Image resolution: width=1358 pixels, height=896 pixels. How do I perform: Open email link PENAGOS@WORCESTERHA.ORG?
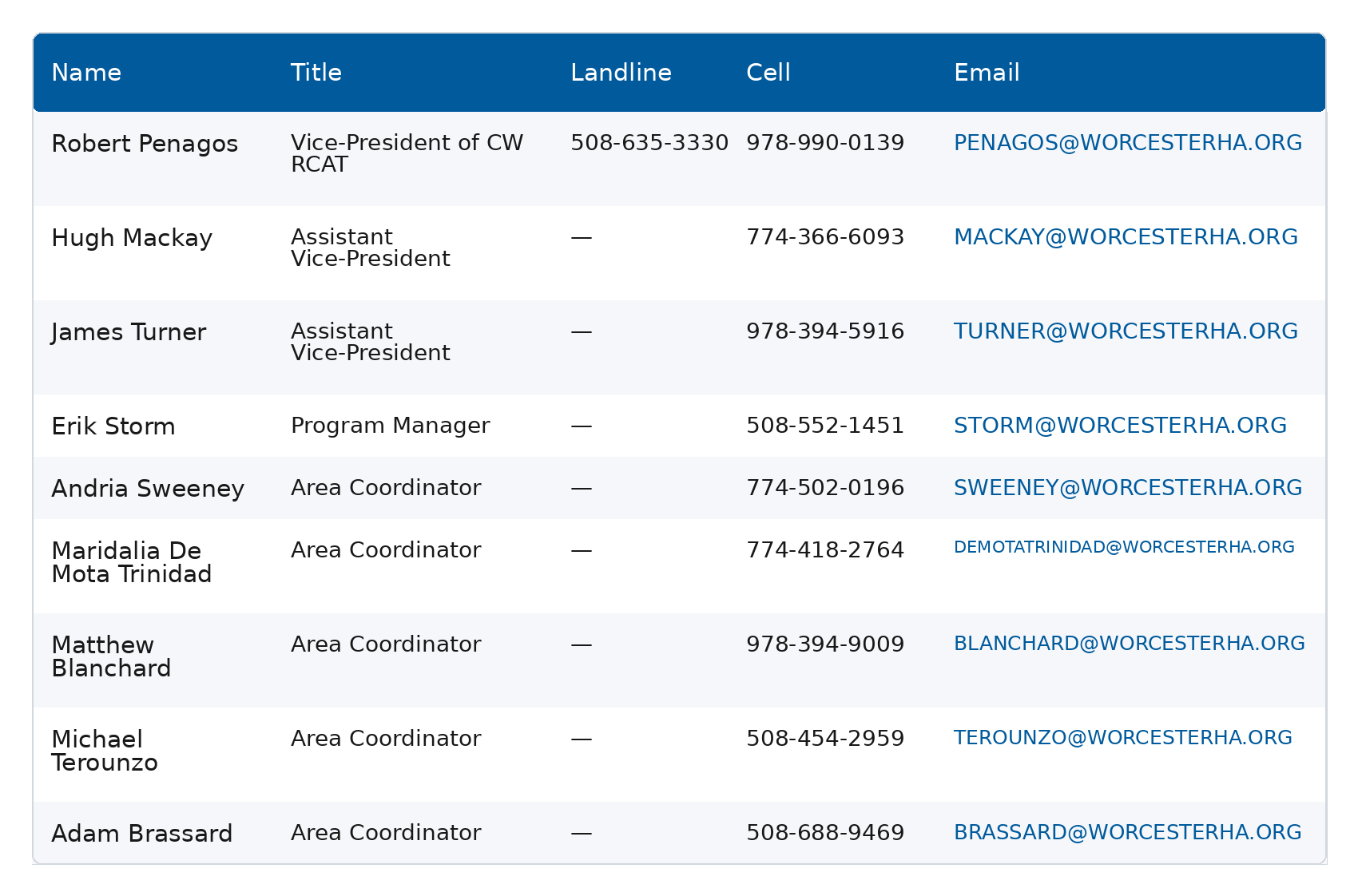tap(1127, 143)
